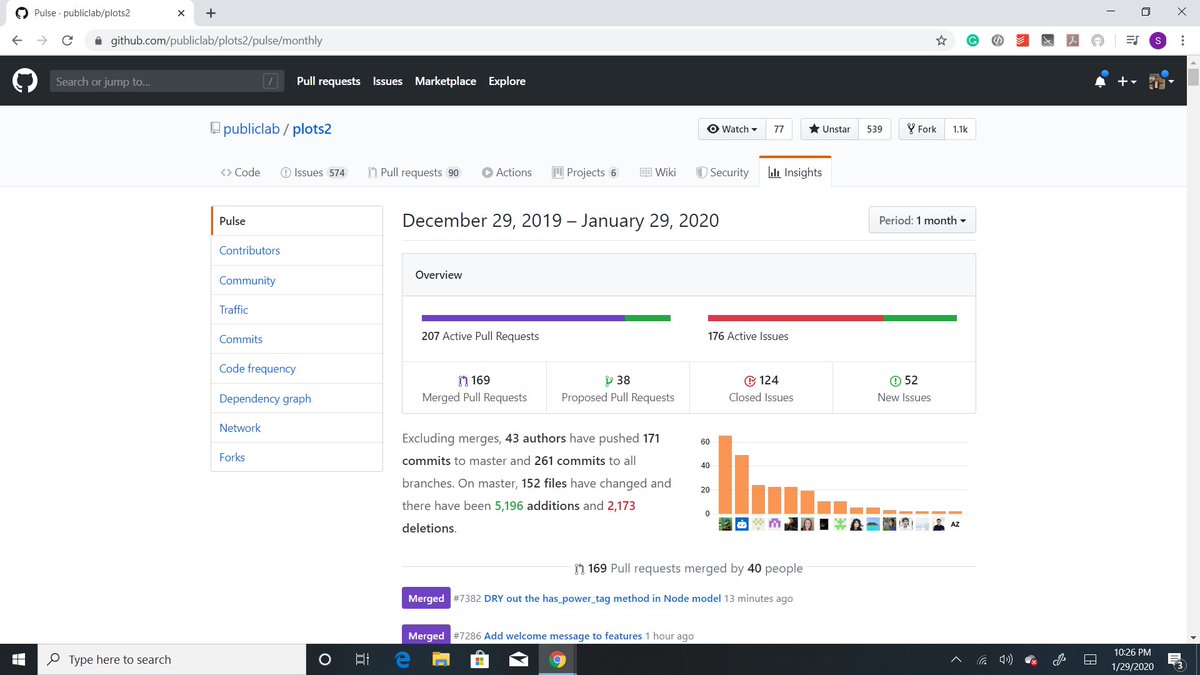Open the Pull requests 90 tab
The width and height of the screenshot is (1200, 675).
click(414, 172)
